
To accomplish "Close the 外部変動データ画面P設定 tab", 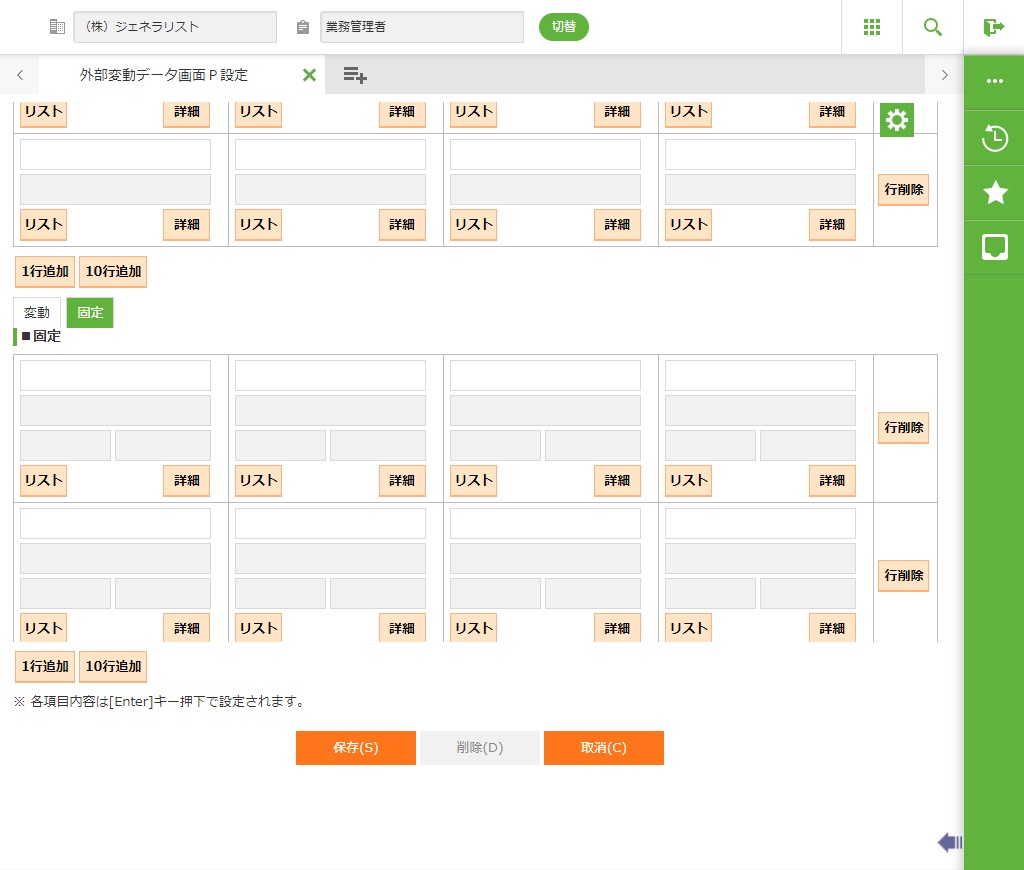I will [x=309, y=75].
